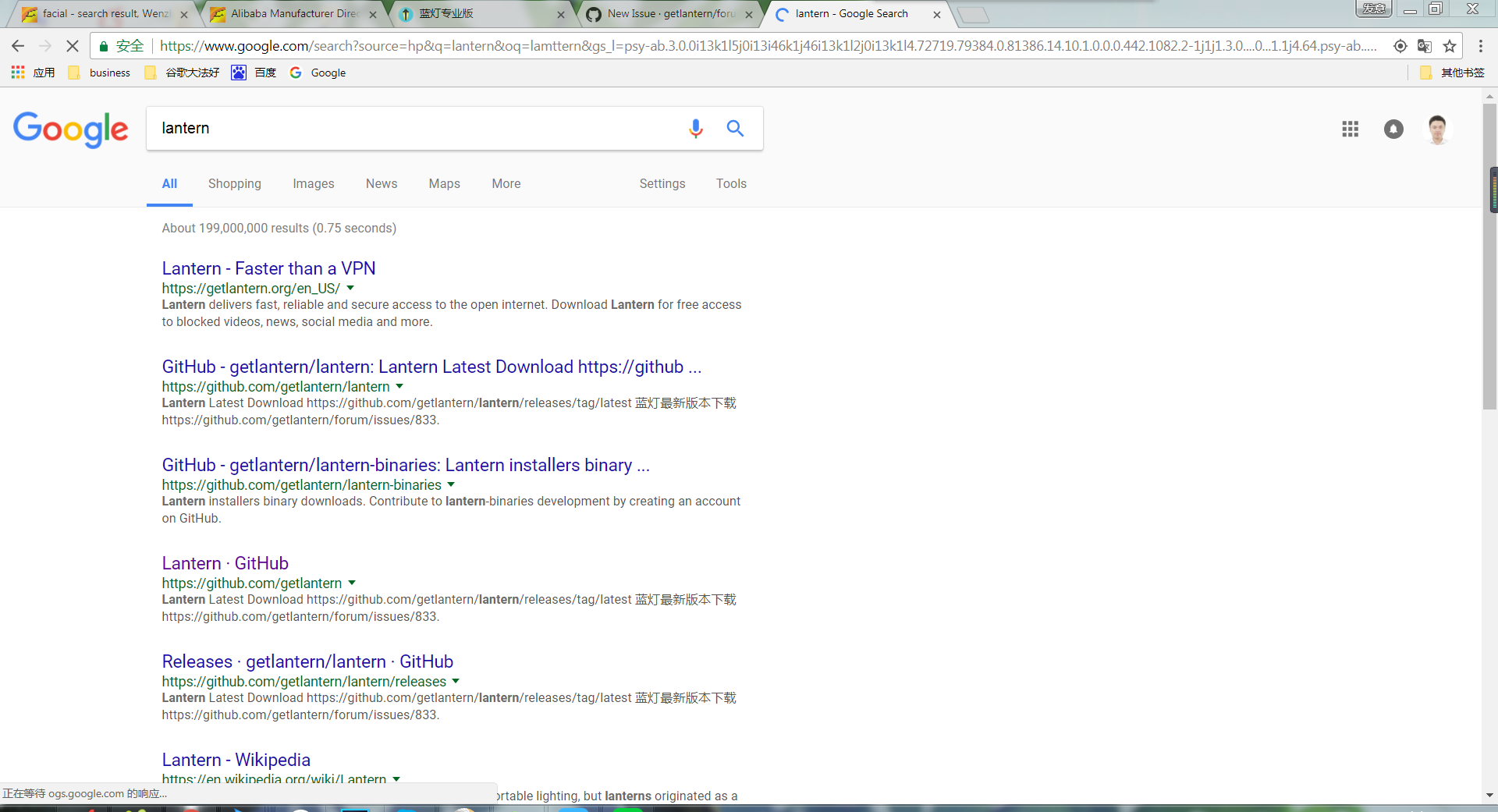Open the Google apps grid
Screen dimensions: 1498x812
pyautogui.click(x=1351, y=129)
